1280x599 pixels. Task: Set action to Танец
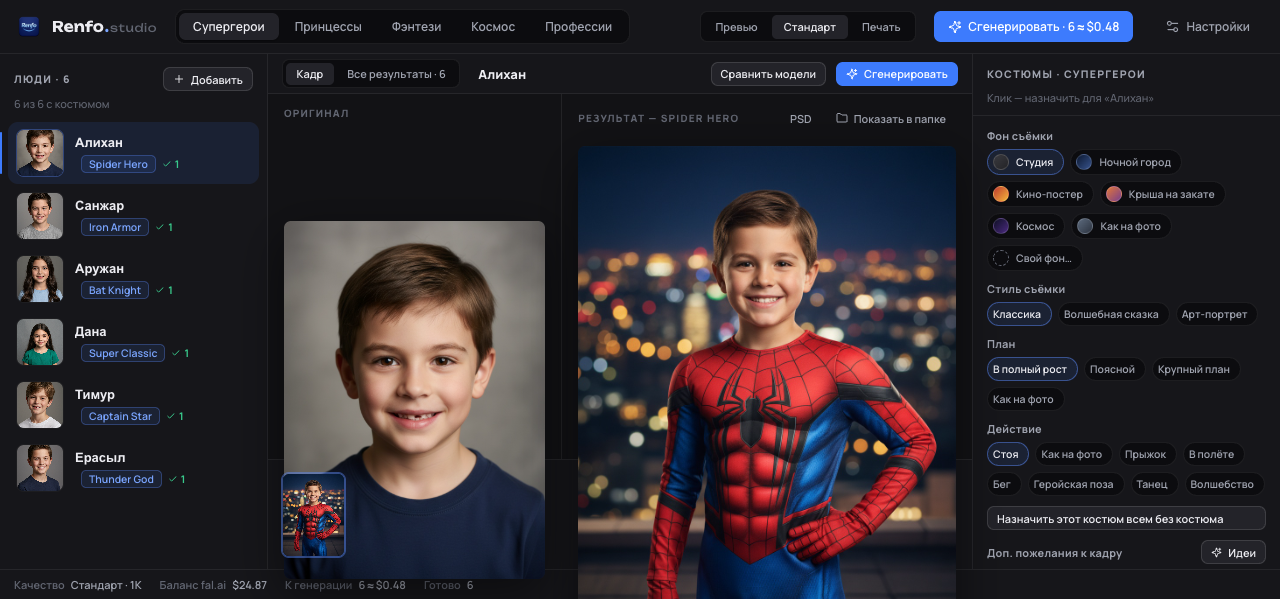click(1152, 484)
